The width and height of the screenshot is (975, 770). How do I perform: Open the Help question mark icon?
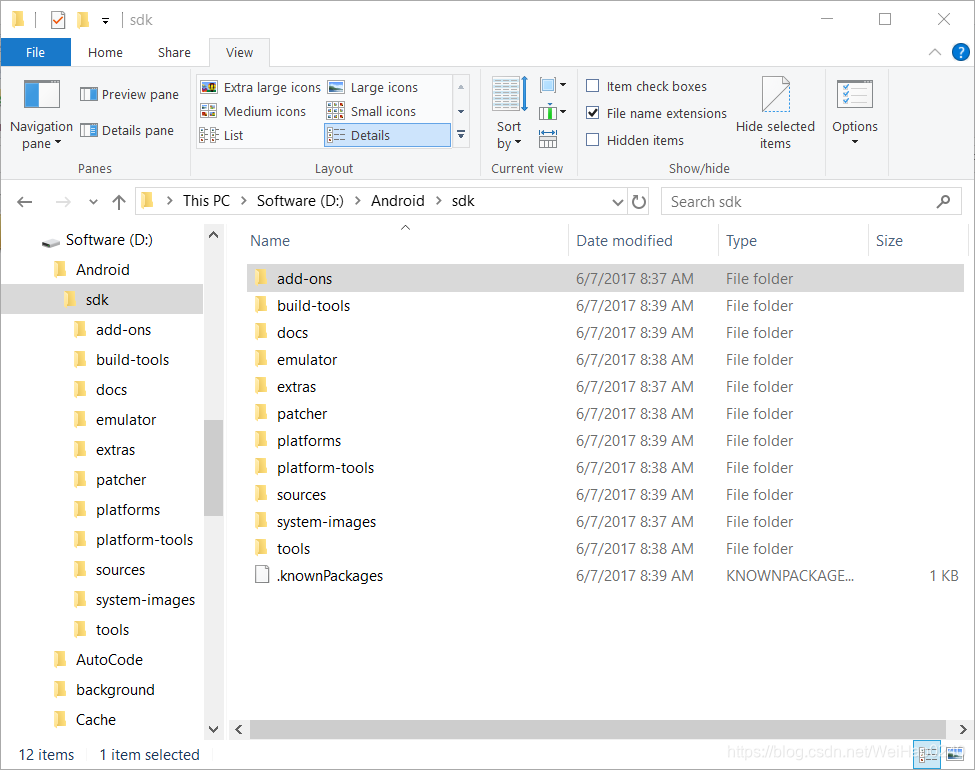(961, 52)
